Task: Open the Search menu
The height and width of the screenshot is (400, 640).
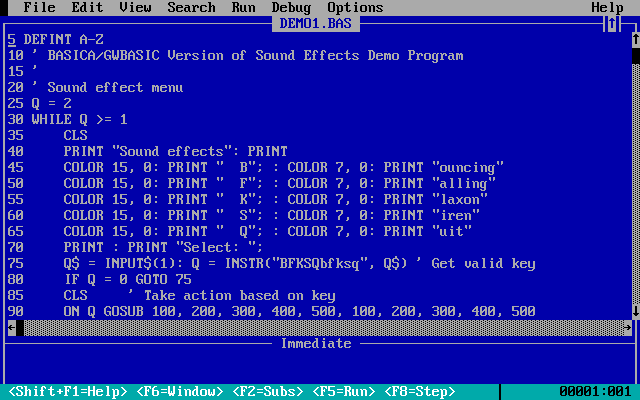Action: (x=191, y=8)
